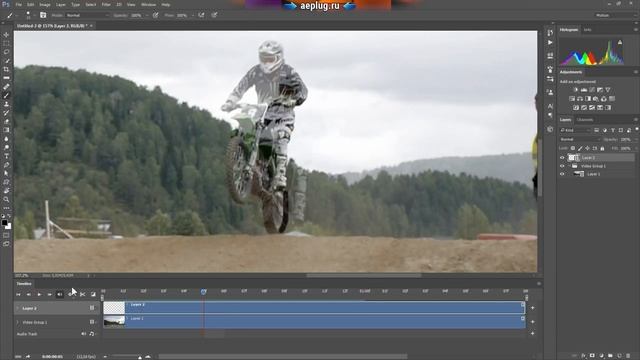Click the Photo Filter adjustment icon
The image size is (640, 360).
pyautogui.click(x=596, y=99)
